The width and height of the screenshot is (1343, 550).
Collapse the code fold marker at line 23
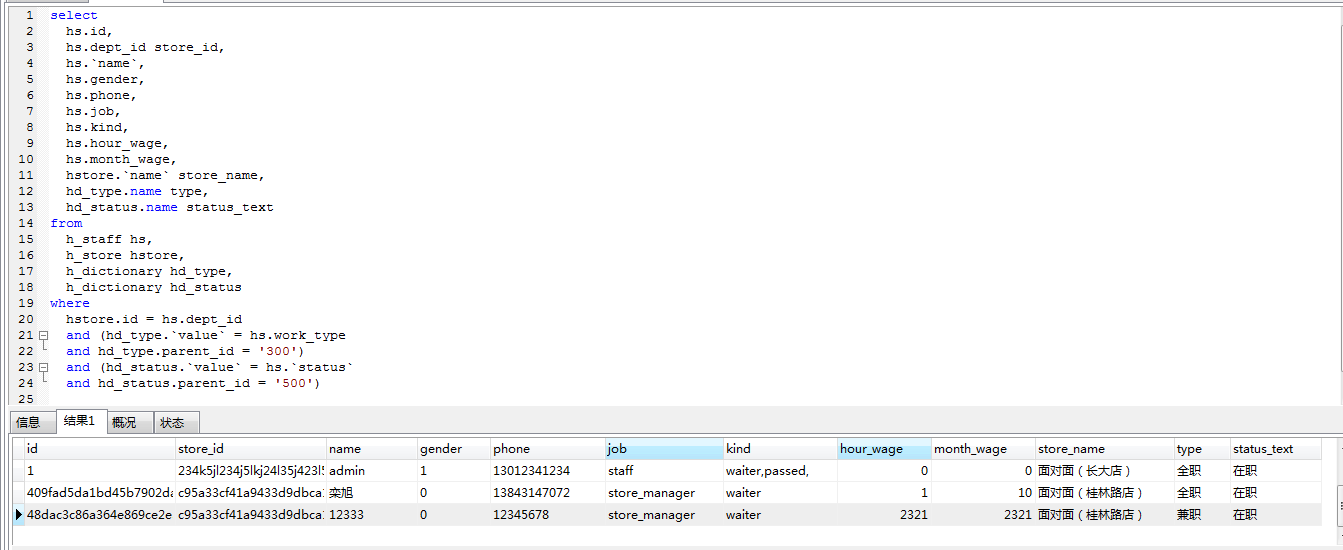point(43,367)
